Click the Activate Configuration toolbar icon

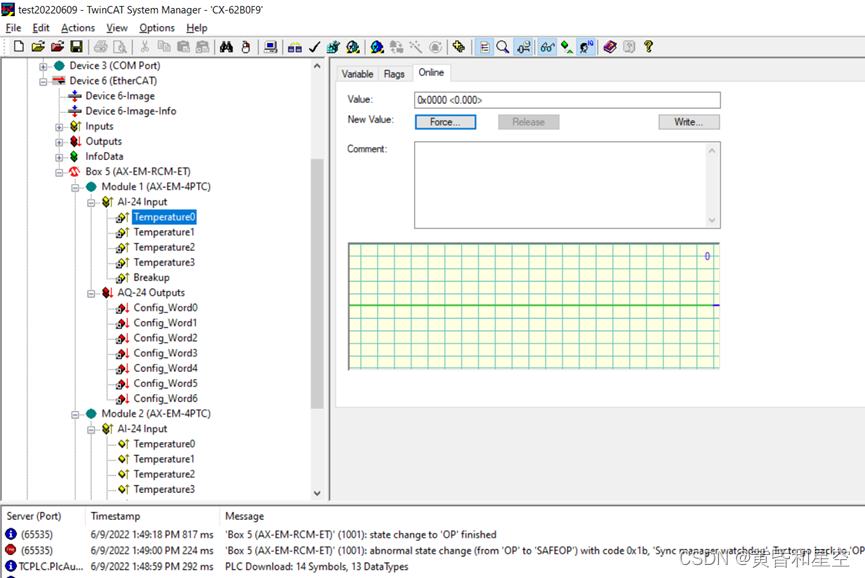click(333, 47)
